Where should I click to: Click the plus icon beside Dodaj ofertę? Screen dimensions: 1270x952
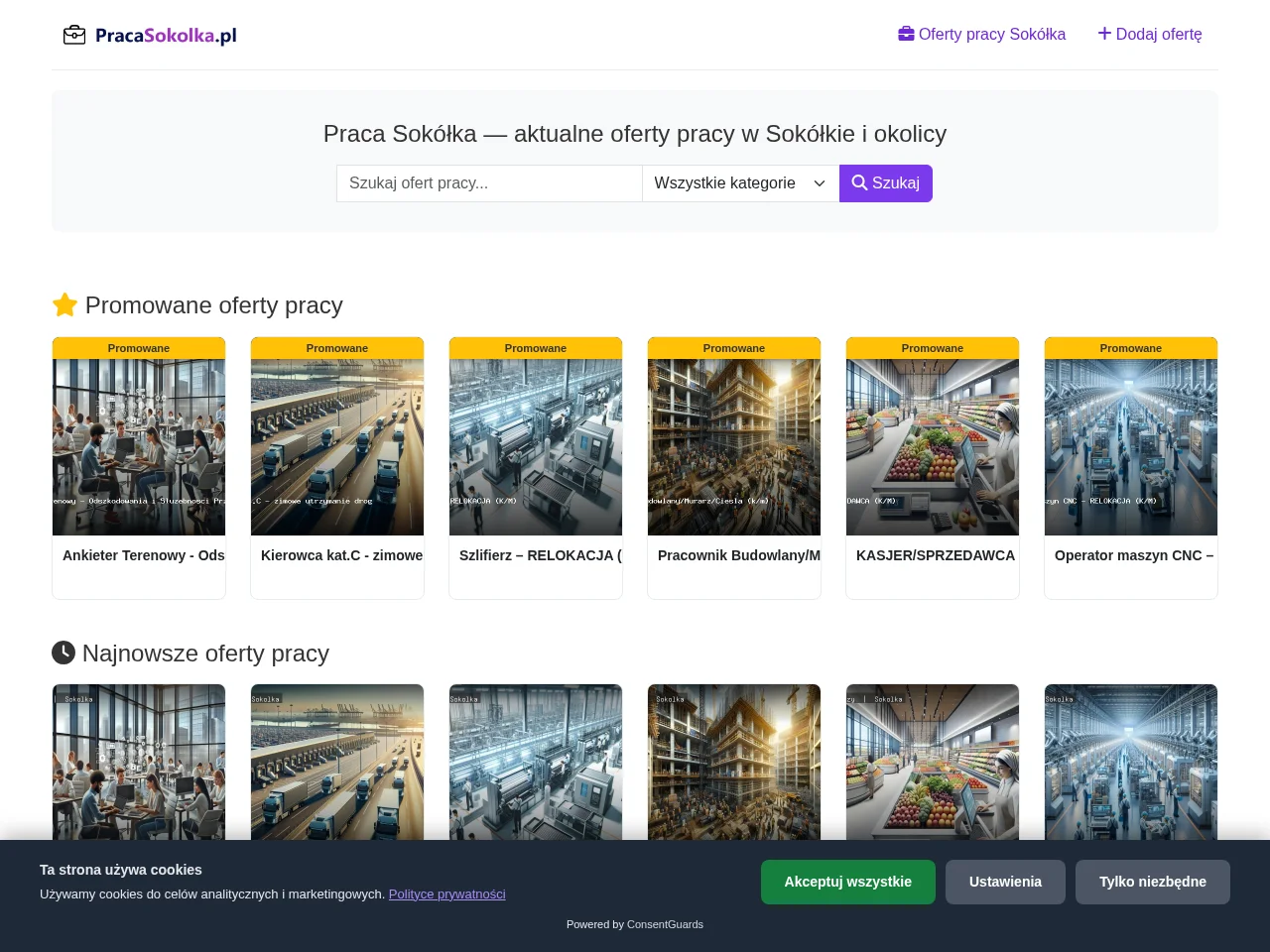coord(1104,34)
